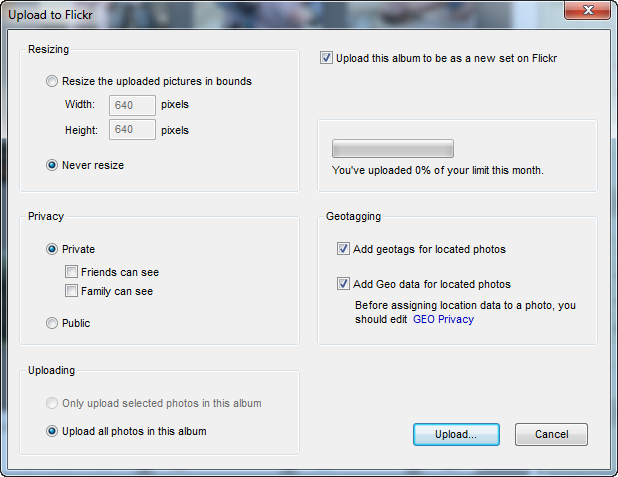Enable Family can see checkbox
618x477 pixels.
[x=71, y=291]
